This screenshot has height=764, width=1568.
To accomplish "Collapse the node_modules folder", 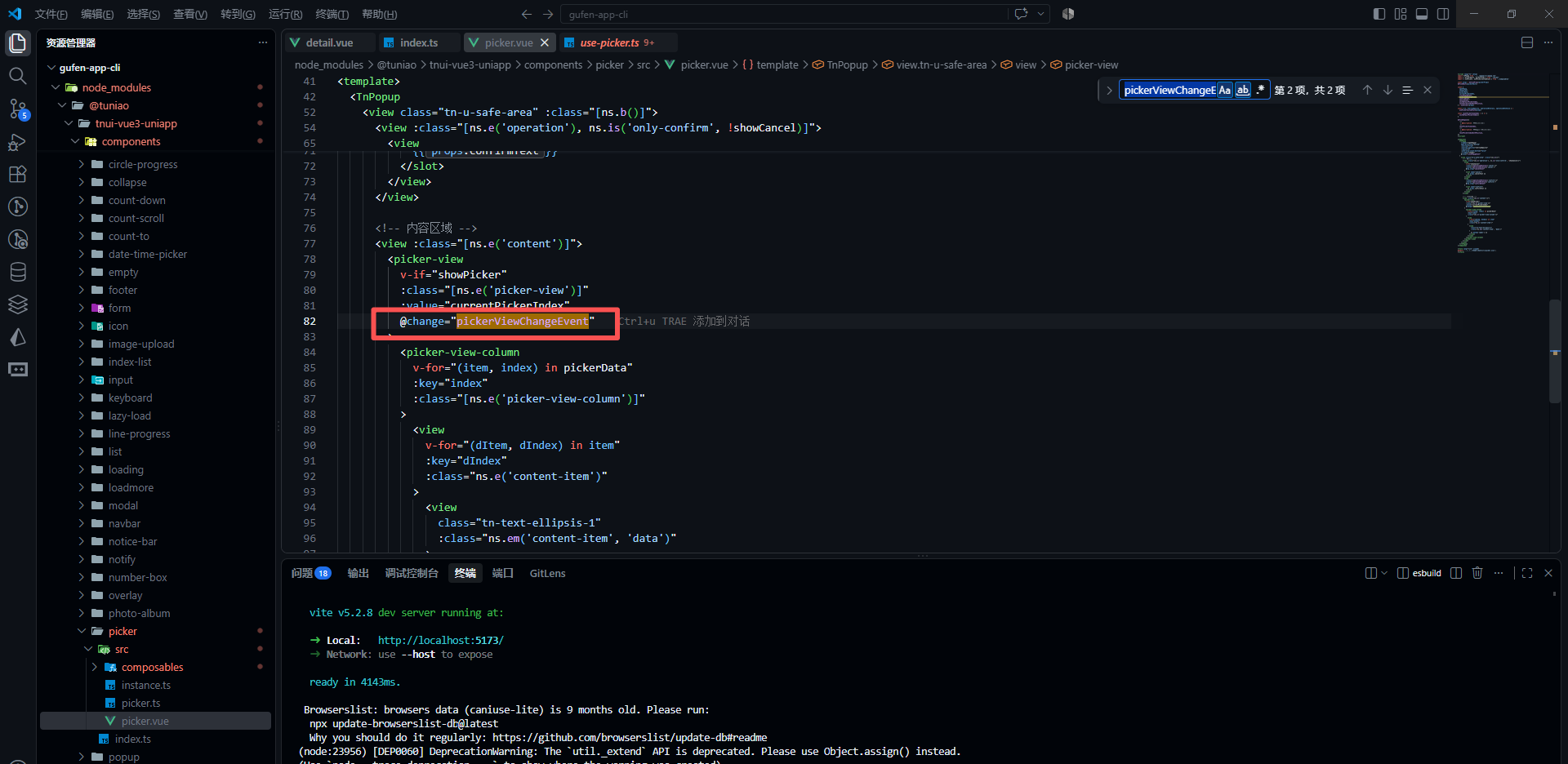I will point(55,87).
